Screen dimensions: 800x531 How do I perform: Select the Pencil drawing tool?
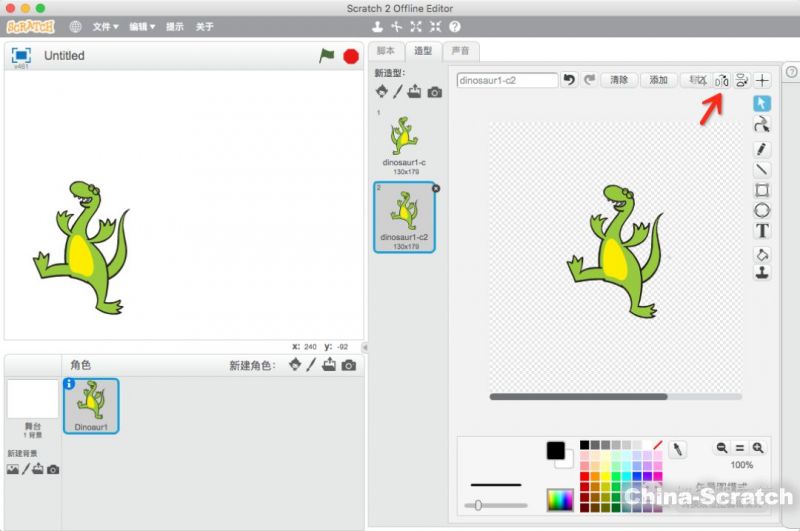tap(762, 148)
